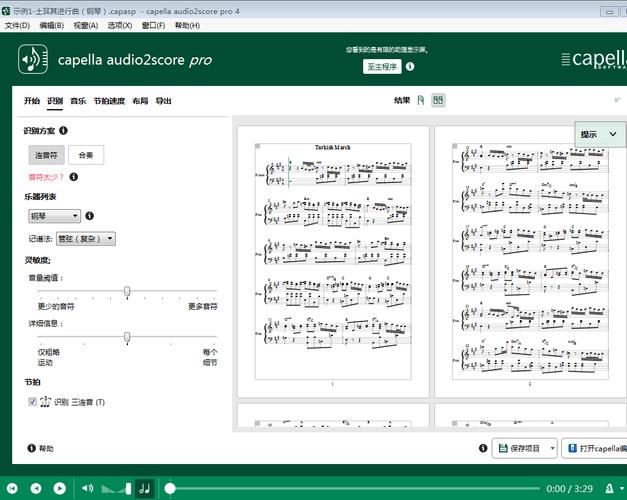Jump to start of playback
The image size is (627, 500).
pos(12,488)
